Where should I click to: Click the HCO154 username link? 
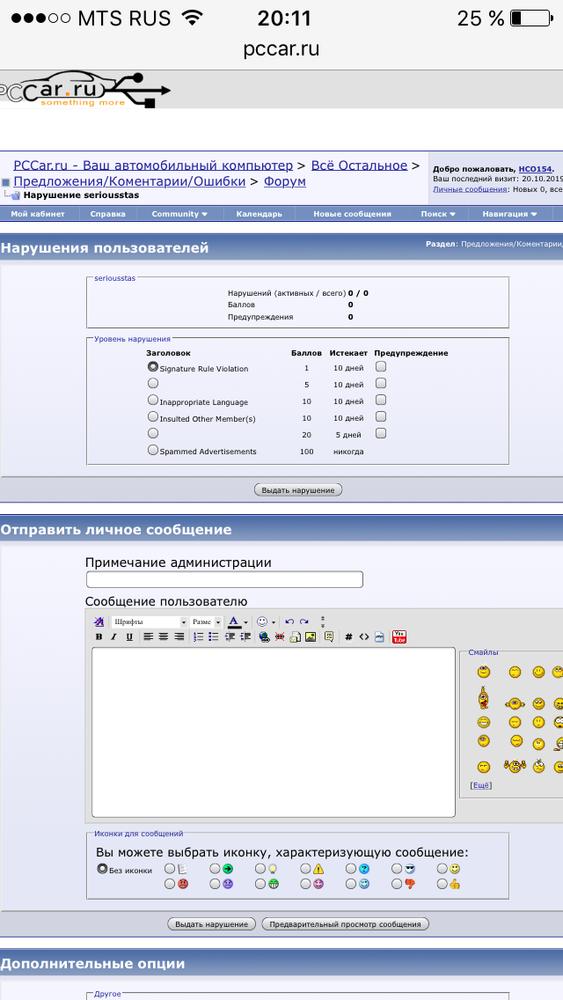pyautogui.click(x=534, y=169)
